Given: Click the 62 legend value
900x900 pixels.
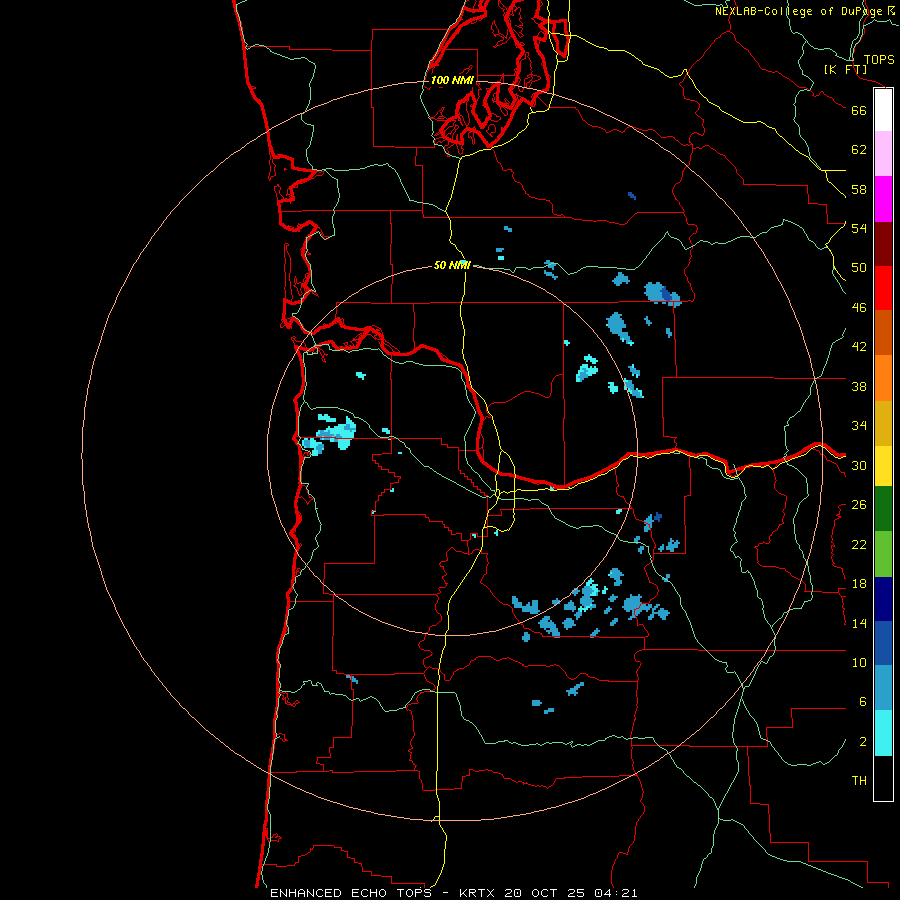Looking at the screenshot, I should [x=859, y=150].
